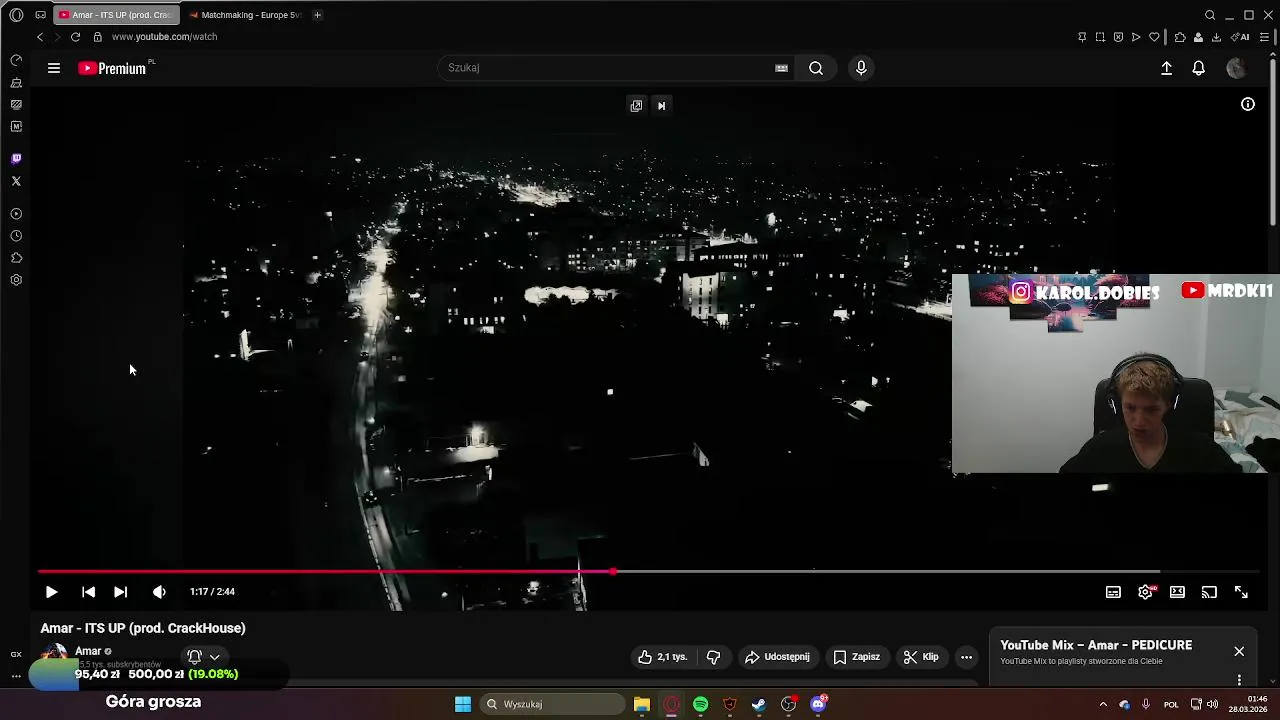
Task: Open the YouTube account avatar menu
Action: pyautogui.click(x=1236, y=68)
